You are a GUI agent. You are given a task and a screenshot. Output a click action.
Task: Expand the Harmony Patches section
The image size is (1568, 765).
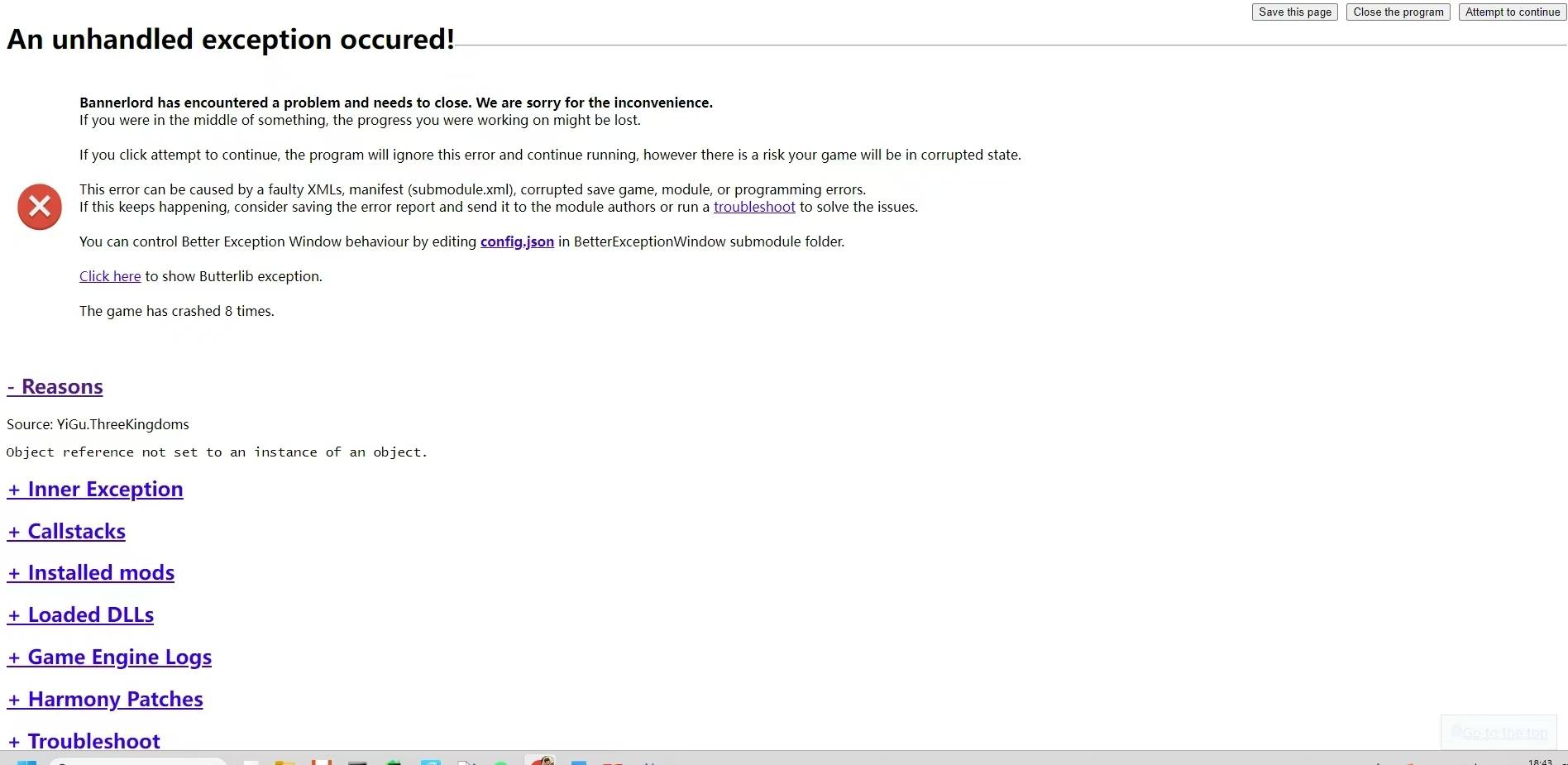tap(105, 700)
